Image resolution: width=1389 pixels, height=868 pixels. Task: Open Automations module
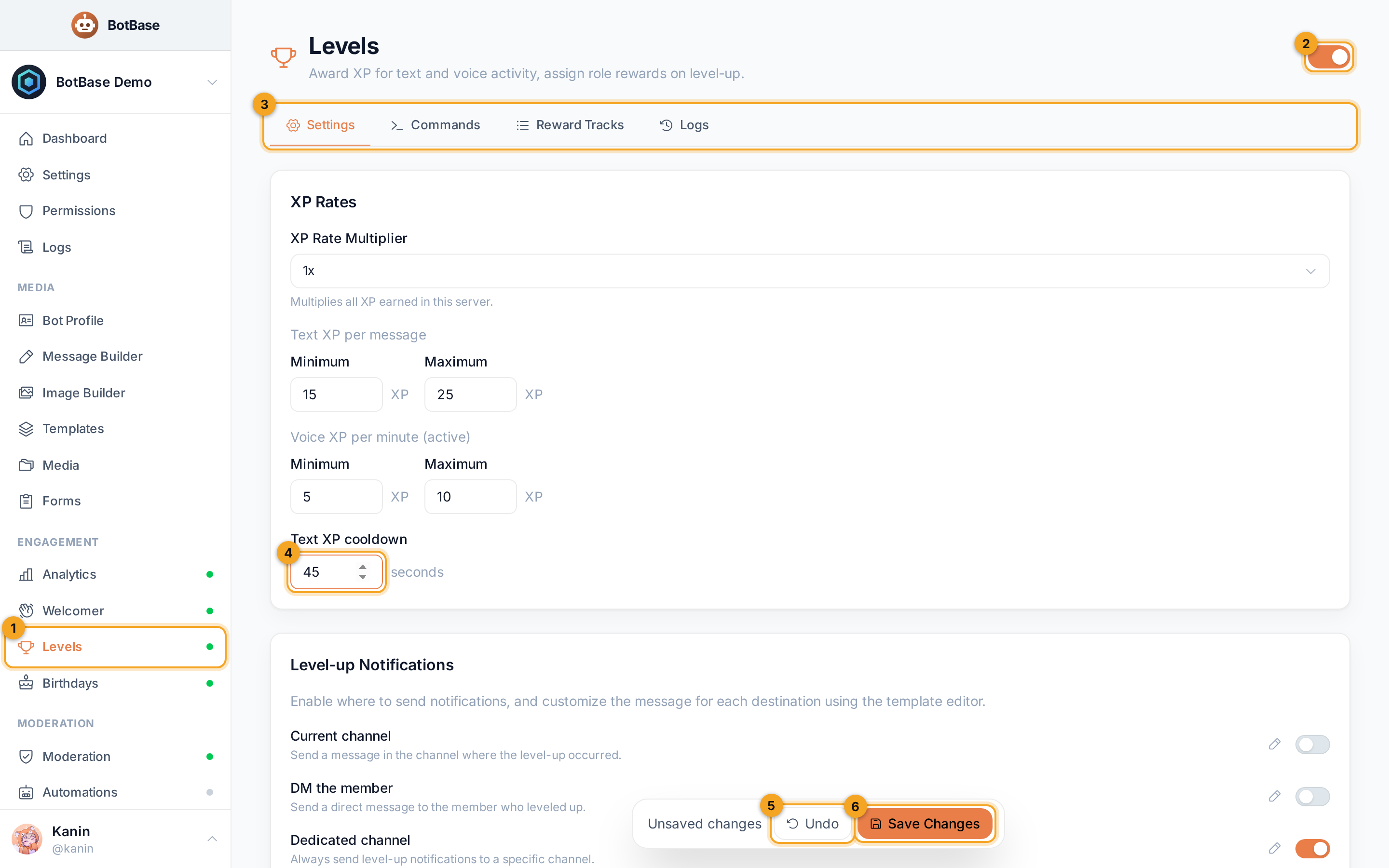tap(115, 792)
